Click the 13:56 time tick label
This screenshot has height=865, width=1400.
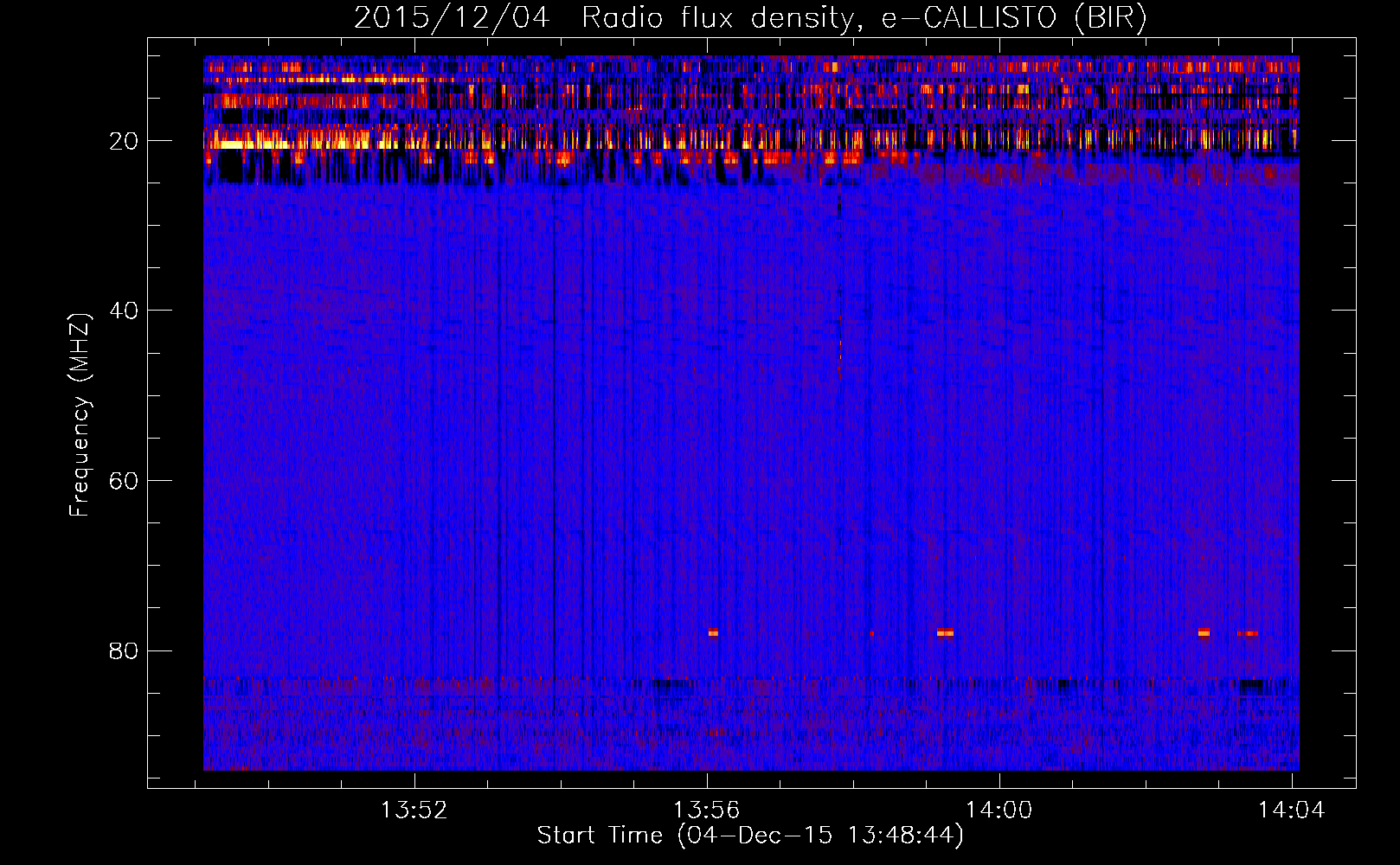point(707,811)
